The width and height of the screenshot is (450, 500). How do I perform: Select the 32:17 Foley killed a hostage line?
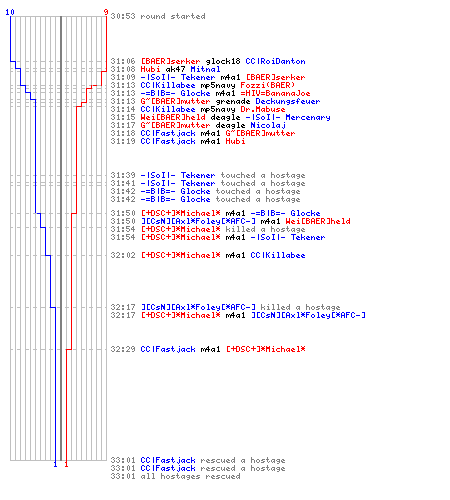[x=225, y=307]
